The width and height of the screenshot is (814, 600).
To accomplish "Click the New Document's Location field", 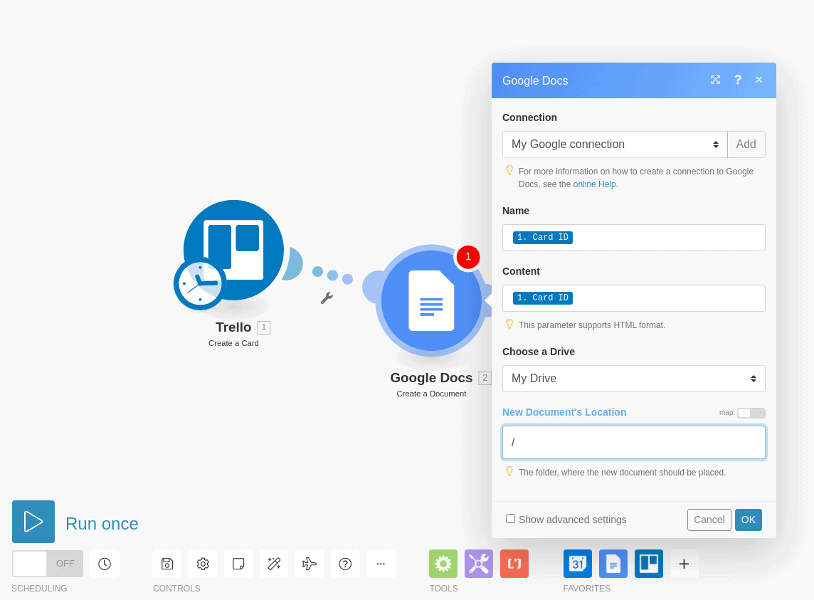I will click(634, 442).
